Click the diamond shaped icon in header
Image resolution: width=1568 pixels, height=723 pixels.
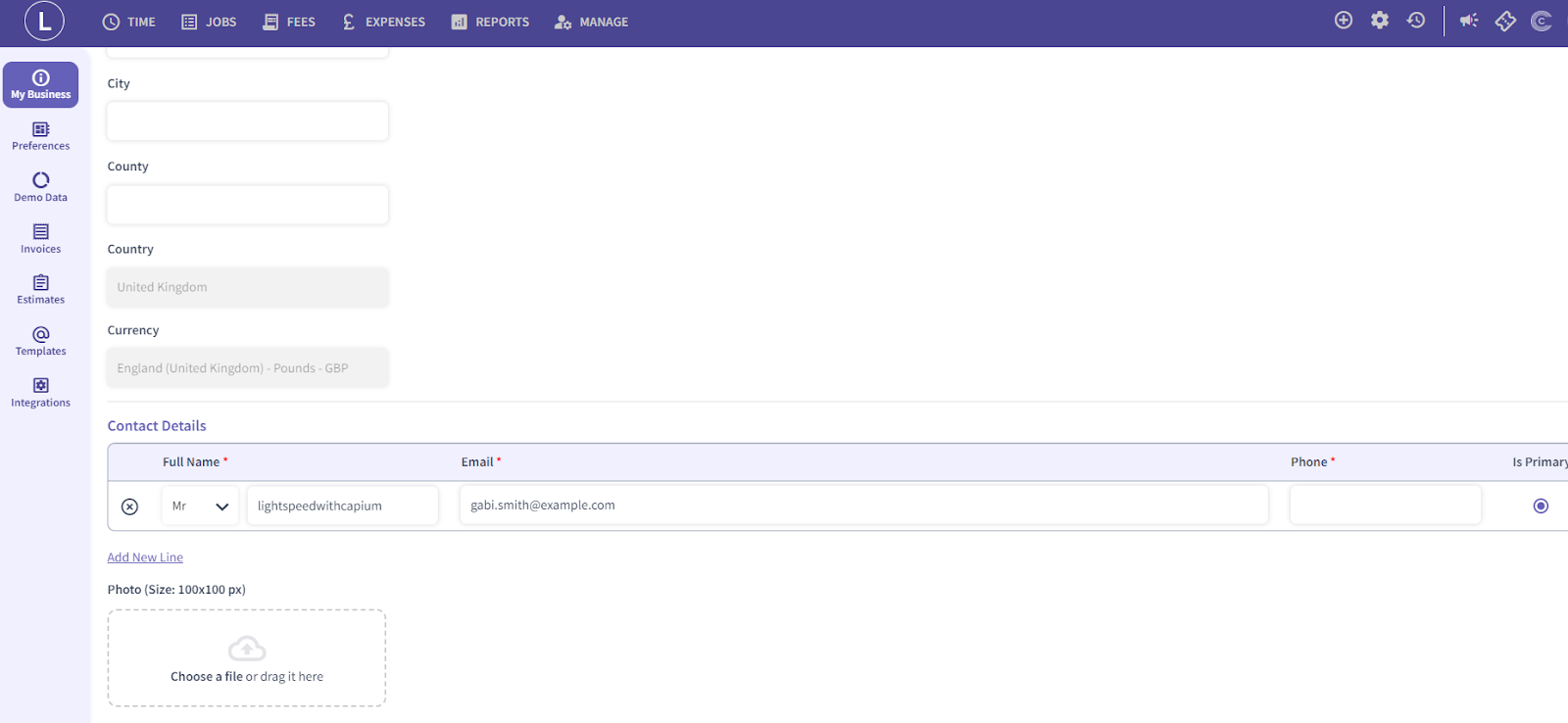click(1505, 21)
